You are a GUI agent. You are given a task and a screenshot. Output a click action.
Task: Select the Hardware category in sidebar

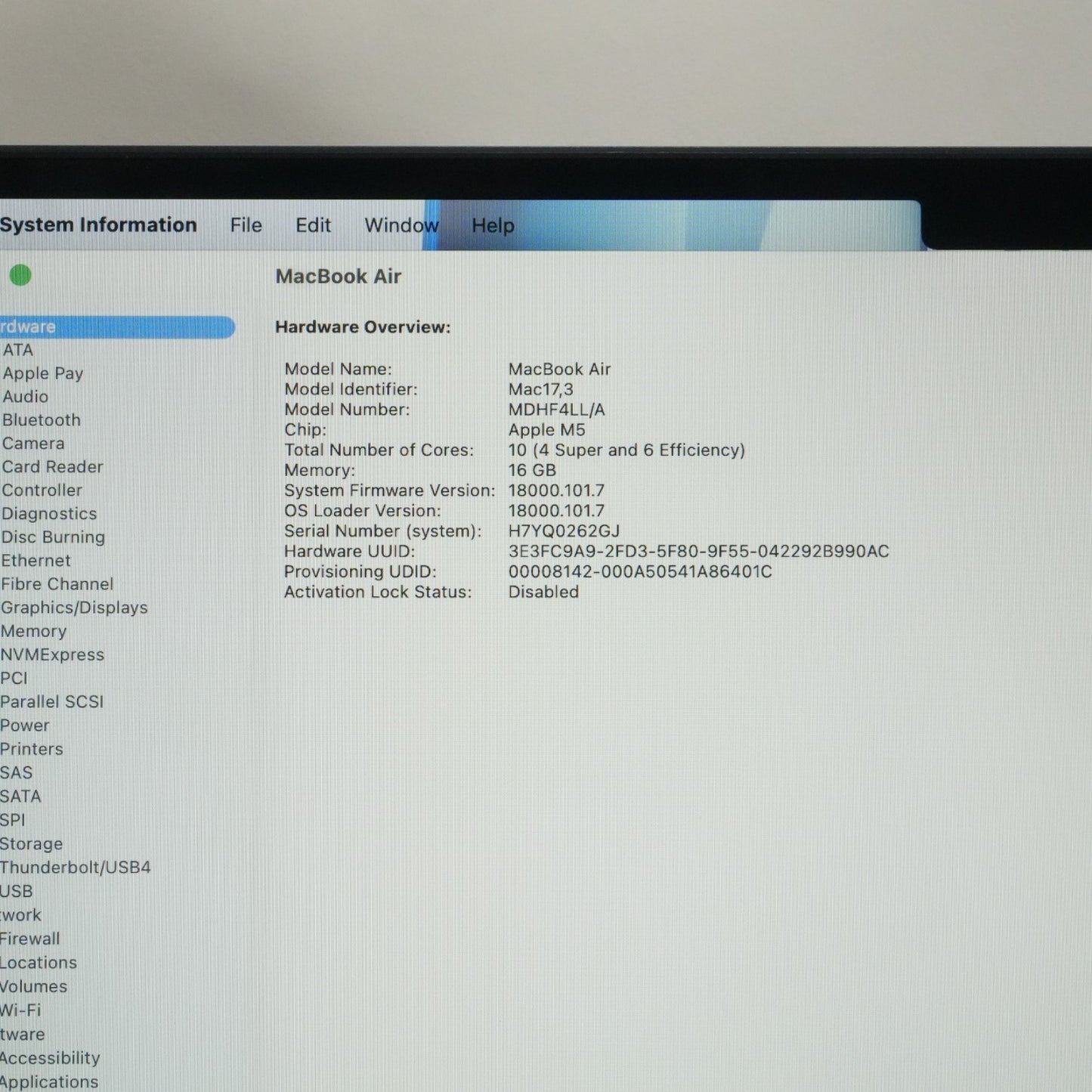coord(117,326)
